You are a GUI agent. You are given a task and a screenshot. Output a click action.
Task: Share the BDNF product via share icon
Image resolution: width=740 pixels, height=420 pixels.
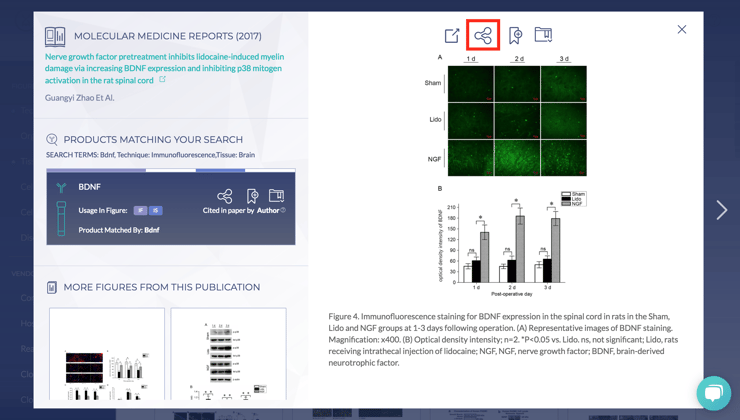tap(225, 196)
